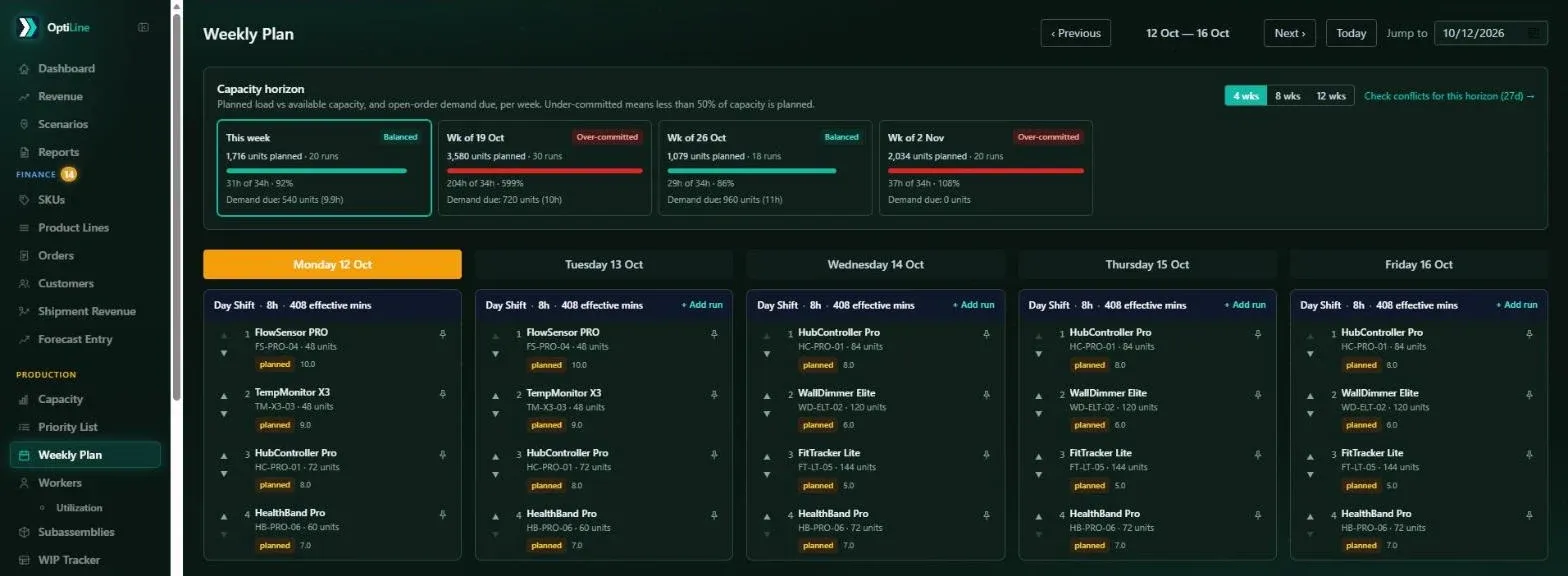Move Monday's TempMonitor X3 run up
1568x576 pixels.
click(224, 396)
